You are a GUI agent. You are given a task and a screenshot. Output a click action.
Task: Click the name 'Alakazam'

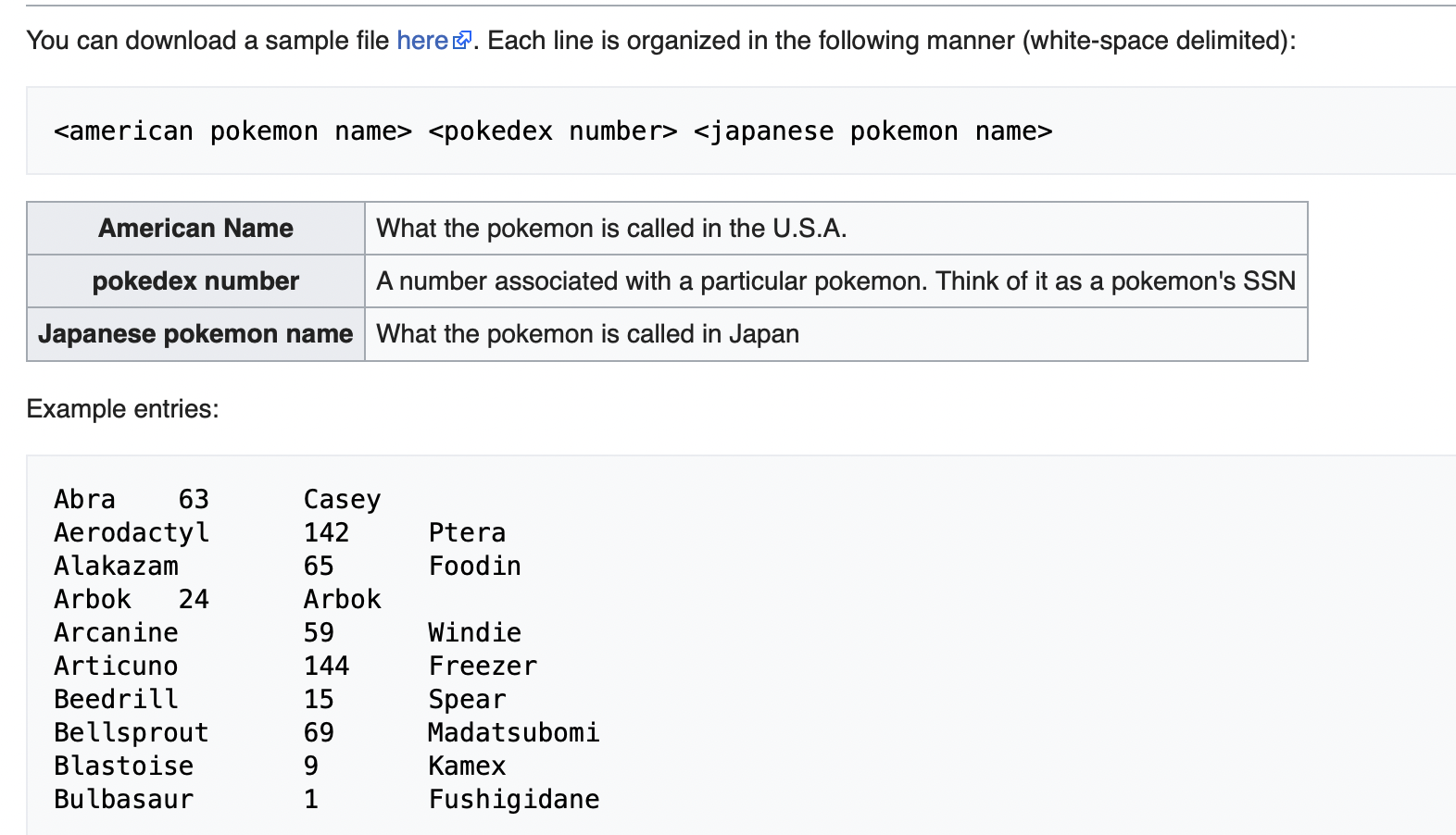coord(116,567)
